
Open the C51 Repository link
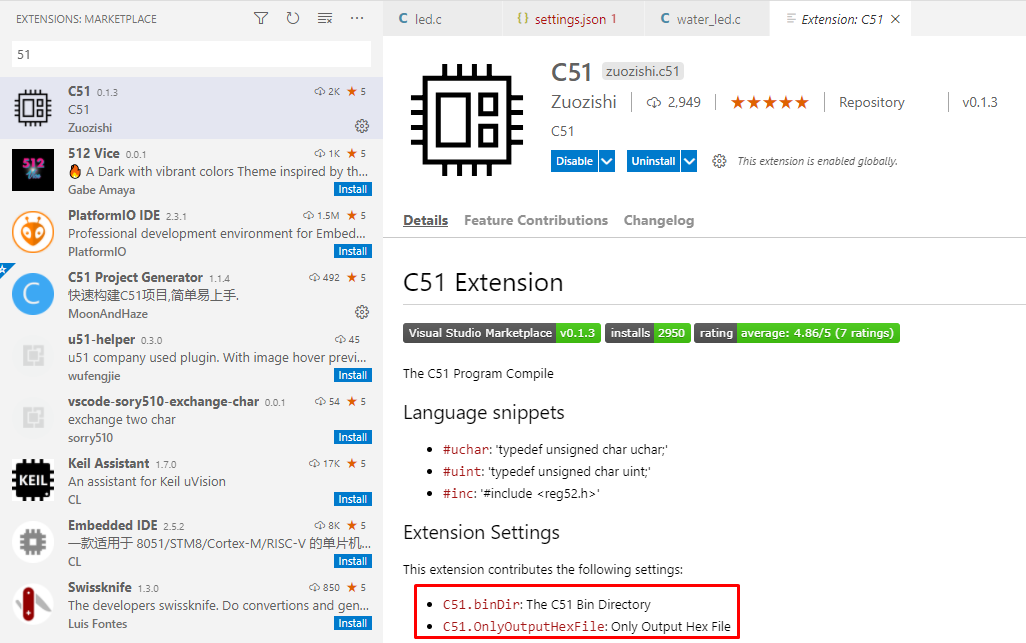(x=871, y=101)
